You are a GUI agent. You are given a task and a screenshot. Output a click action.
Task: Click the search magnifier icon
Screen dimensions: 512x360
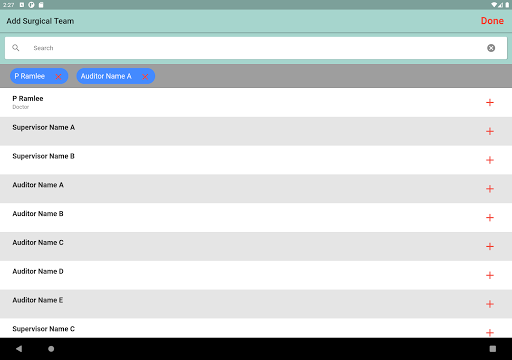16,48
